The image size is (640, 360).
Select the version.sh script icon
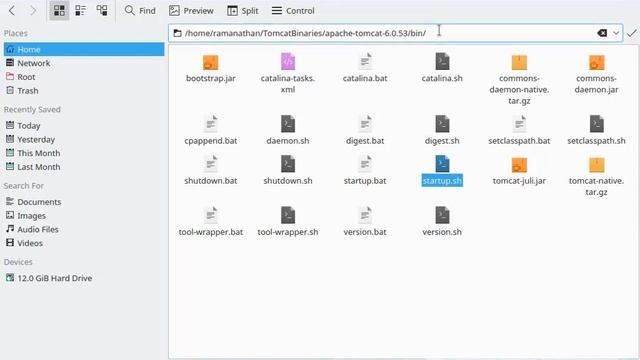coord(442,216)
